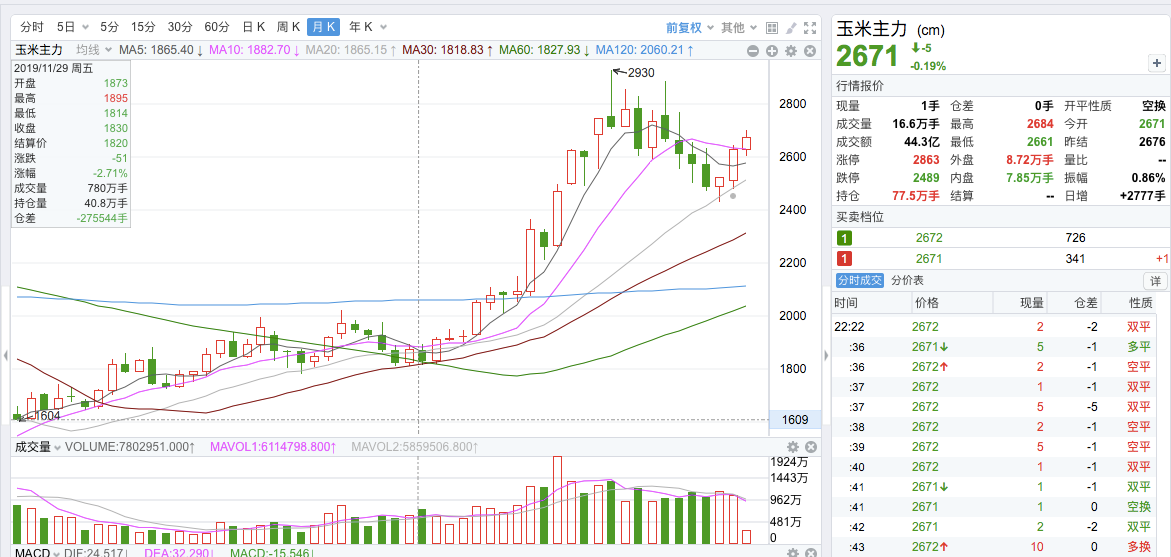
Task: Select the active 月K monthly tab
Action: 323,27
